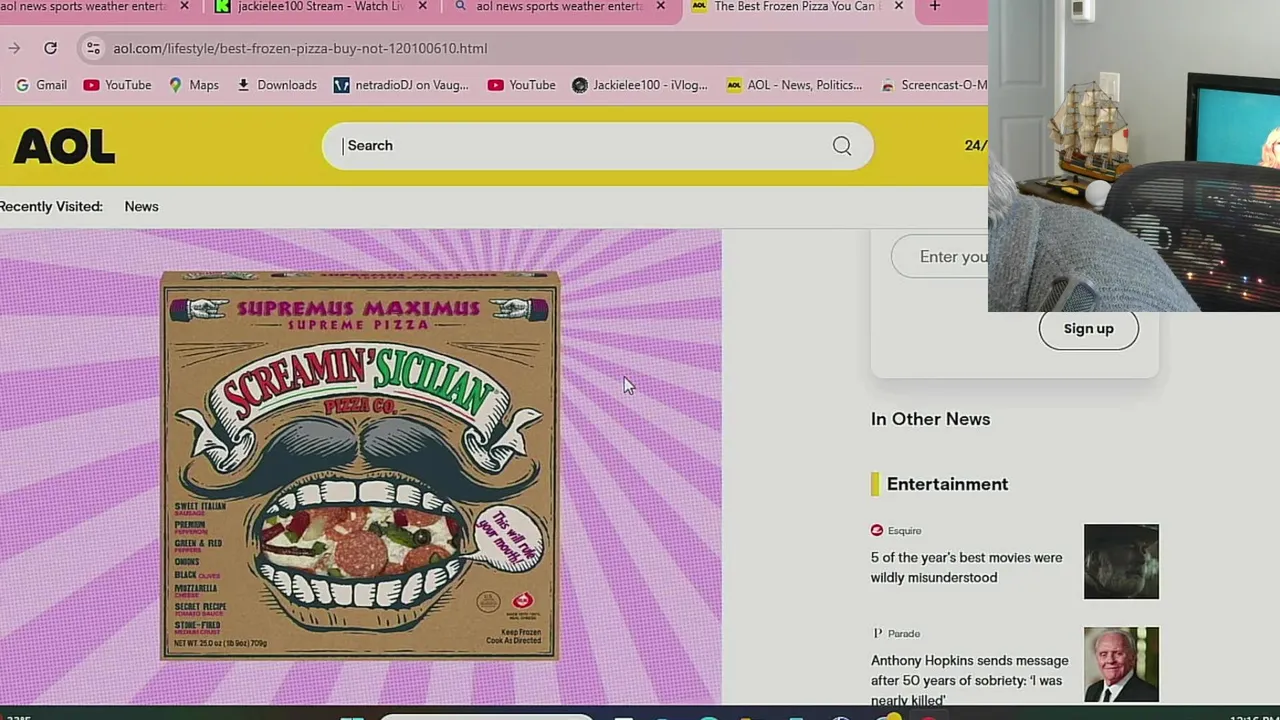Click the 'Recently Visited:' label
The height and width of the screenshot is (720, 1280).
click(51, 206)
